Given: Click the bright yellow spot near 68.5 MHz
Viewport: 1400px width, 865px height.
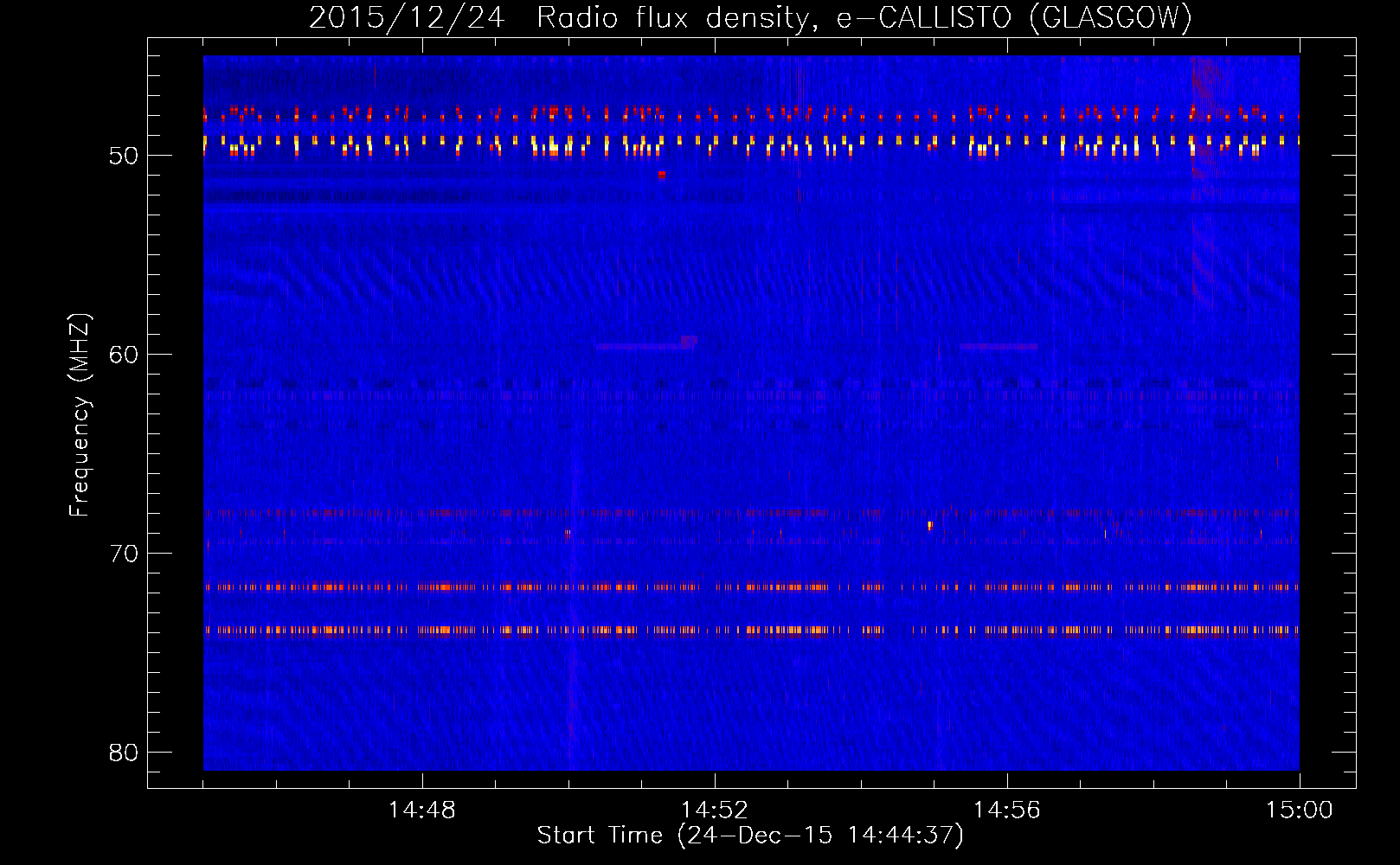Looking at the screenshot, I should (930, 525).
